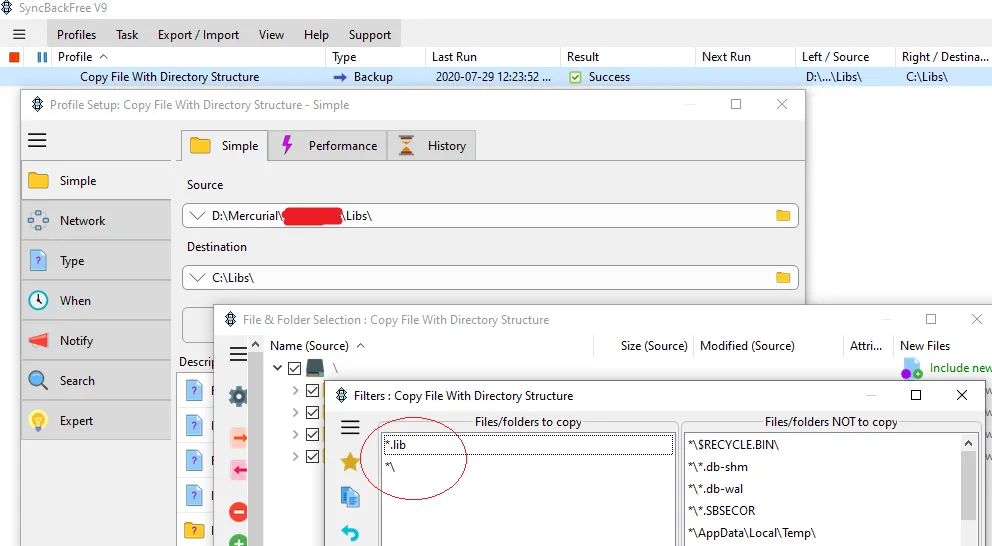The width and height of the screenshot is (992, 546).
Task: Open the Filters window hamburger menu
Action: (x=350, y=427)
